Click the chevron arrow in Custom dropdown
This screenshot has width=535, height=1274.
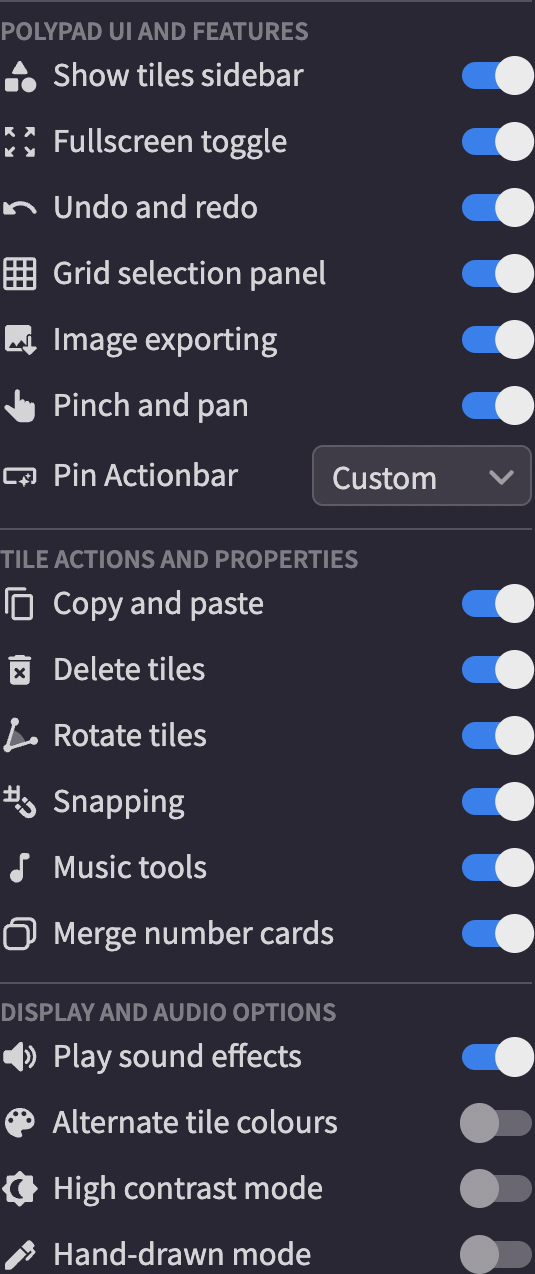coord(501,478)
